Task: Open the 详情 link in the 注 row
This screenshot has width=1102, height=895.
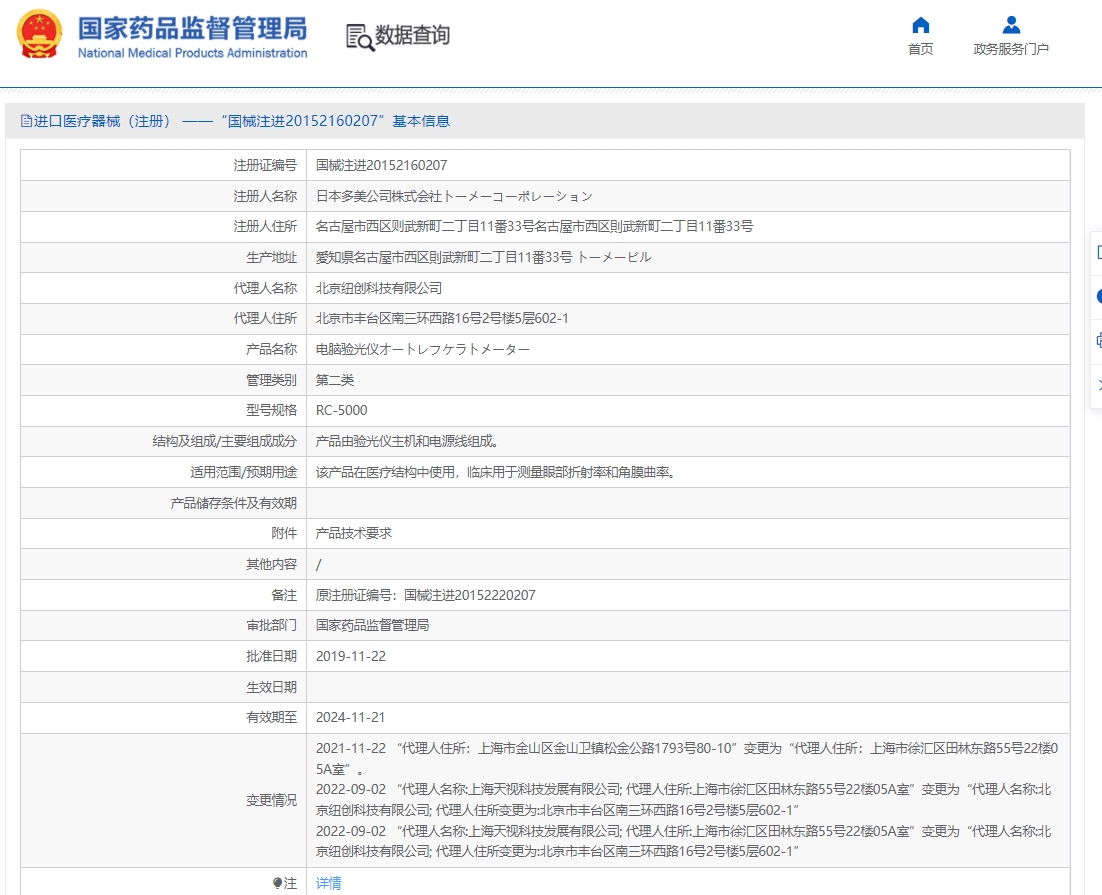Action: [x=328, y=883]
